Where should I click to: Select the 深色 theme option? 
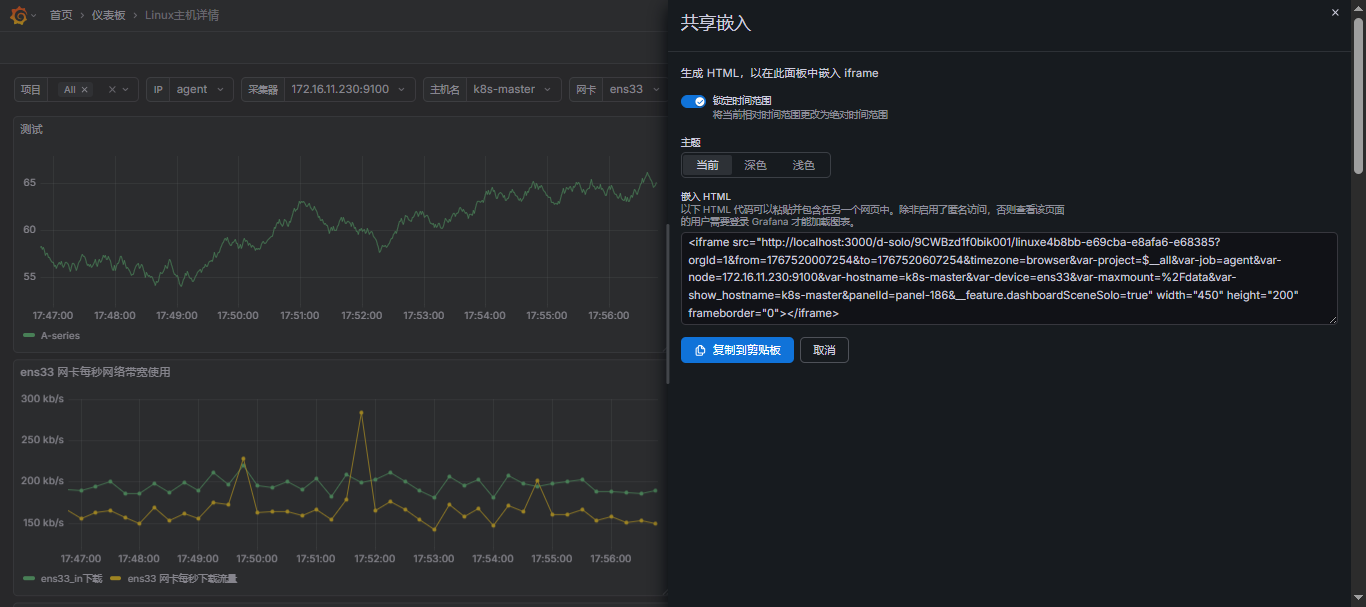click(x=755, y=165)
